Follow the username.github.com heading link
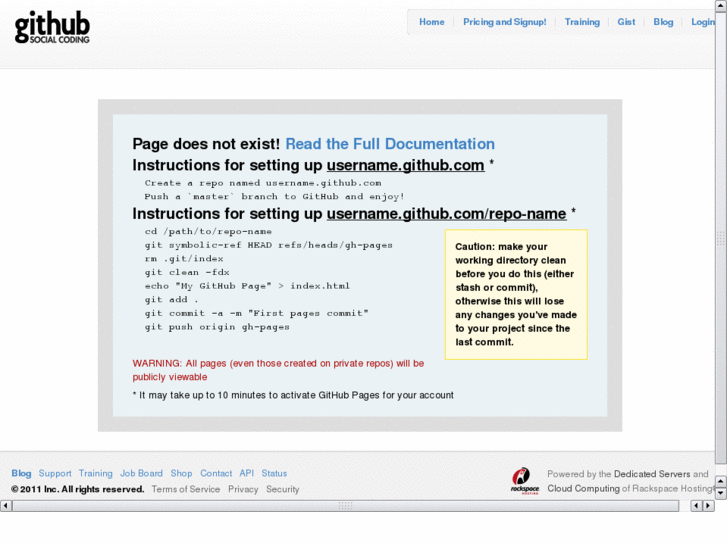 click(x=406, y=165)
